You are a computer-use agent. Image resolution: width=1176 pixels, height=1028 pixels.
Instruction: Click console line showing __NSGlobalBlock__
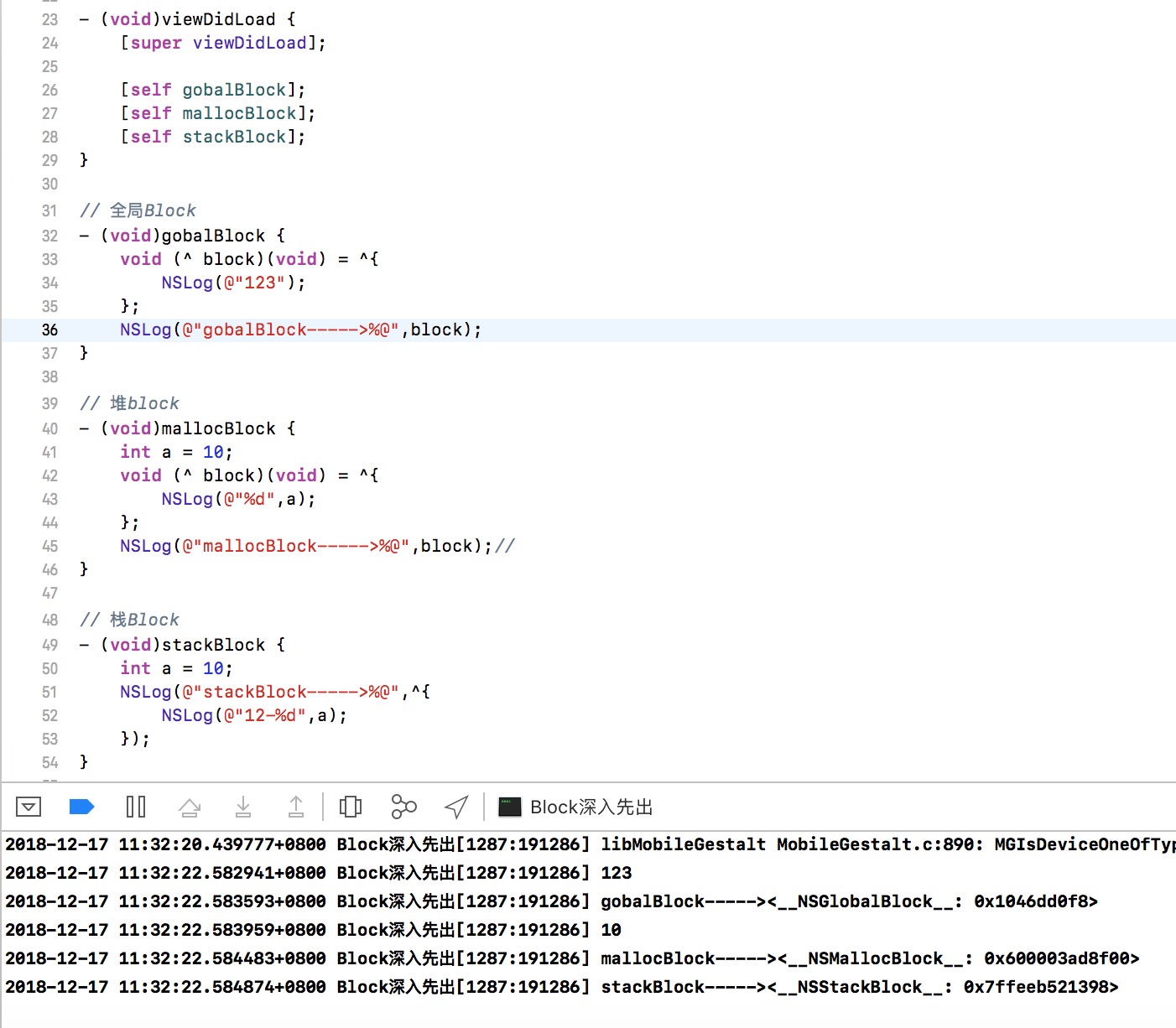(552, 901)
